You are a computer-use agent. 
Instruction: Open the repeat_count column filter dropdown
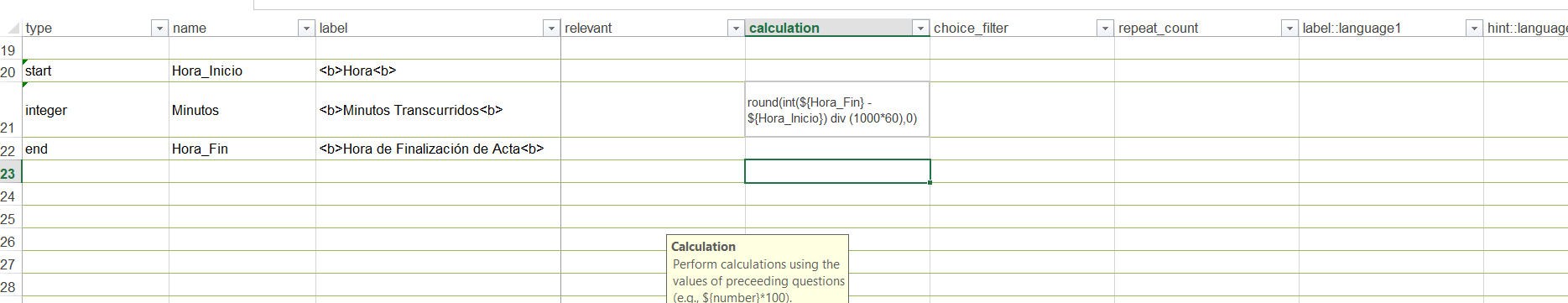coord(1289,29)
